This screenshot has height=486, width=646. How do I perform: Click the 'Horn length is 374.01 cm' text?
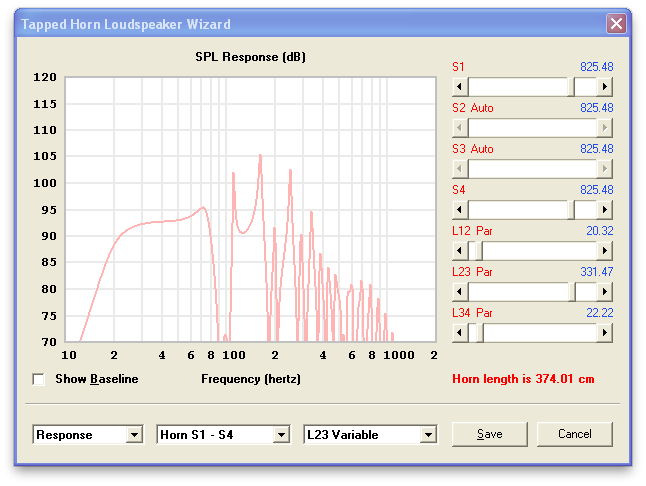point(523,379)
